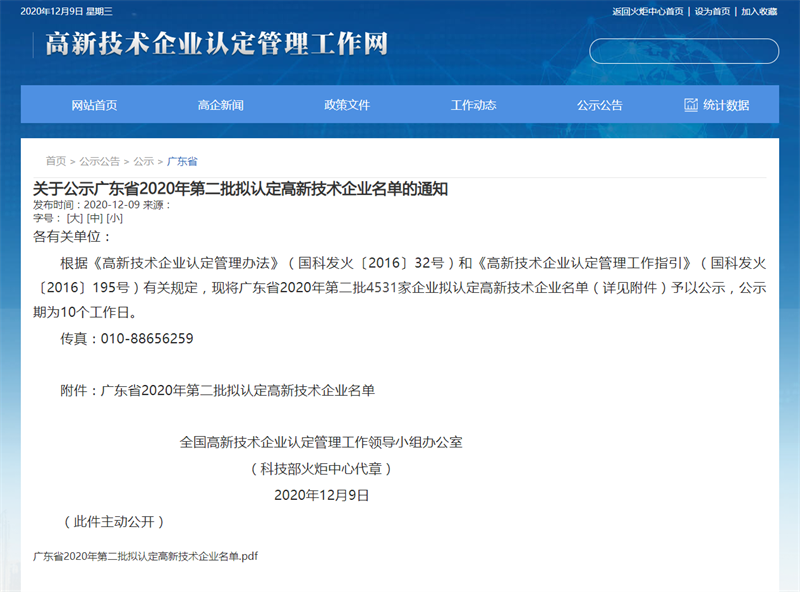Open the 网站首页 navigation tab
This screenshot has width=800, height=592.
(x=94, y=105)
